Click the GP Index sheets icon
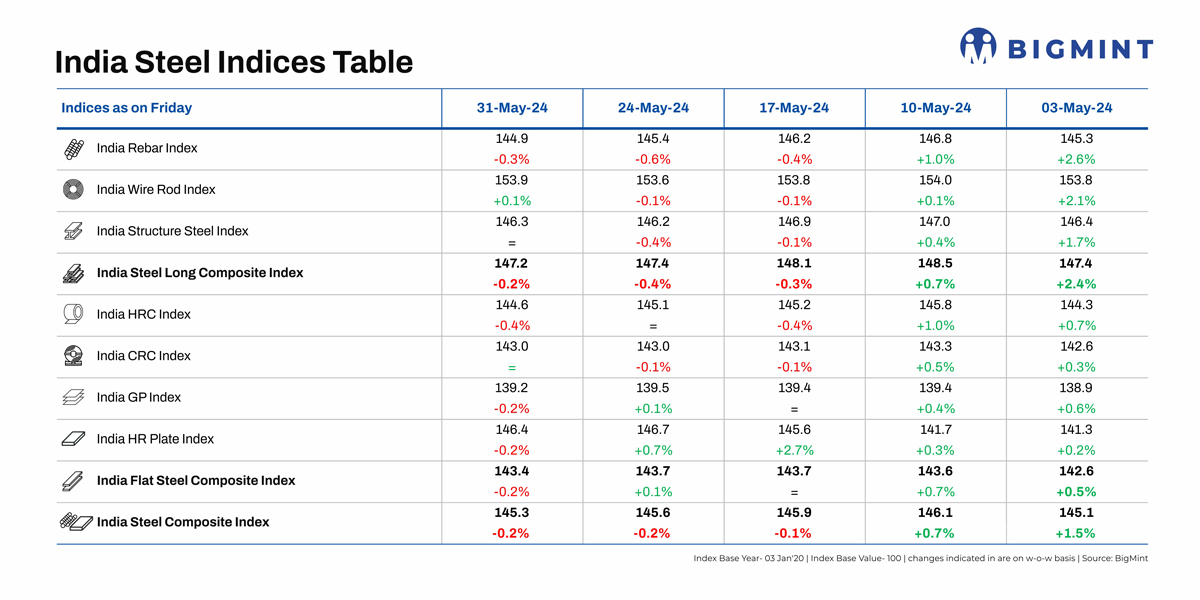This screenshot has width=1200, height=600. click(74, 398)
